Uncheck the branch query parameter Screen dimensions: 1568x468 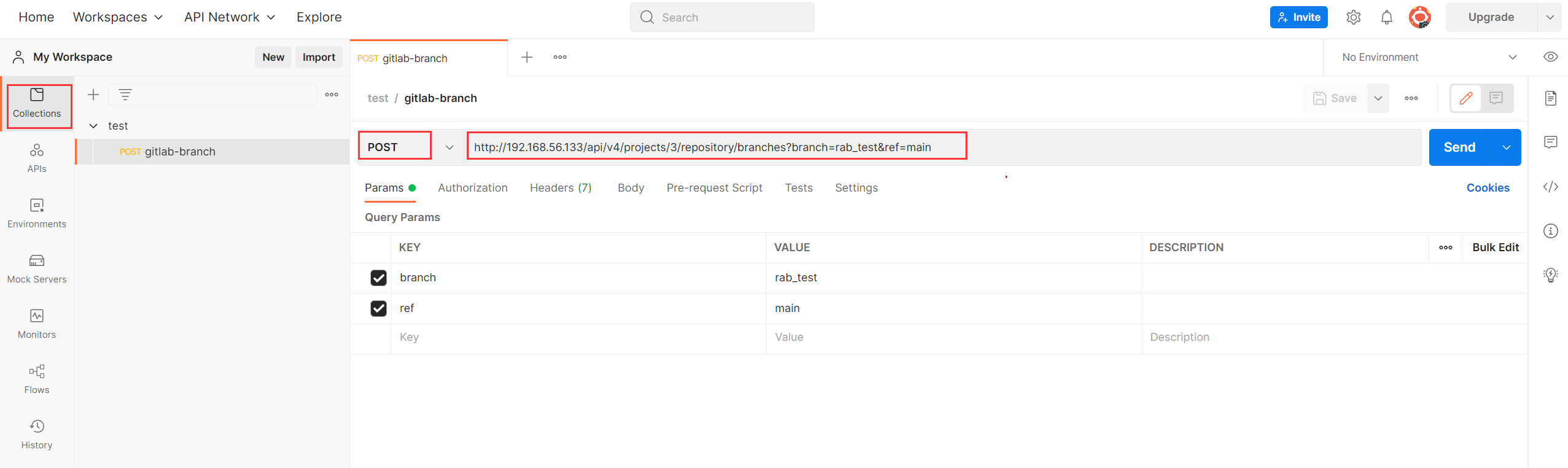[379, 278]
